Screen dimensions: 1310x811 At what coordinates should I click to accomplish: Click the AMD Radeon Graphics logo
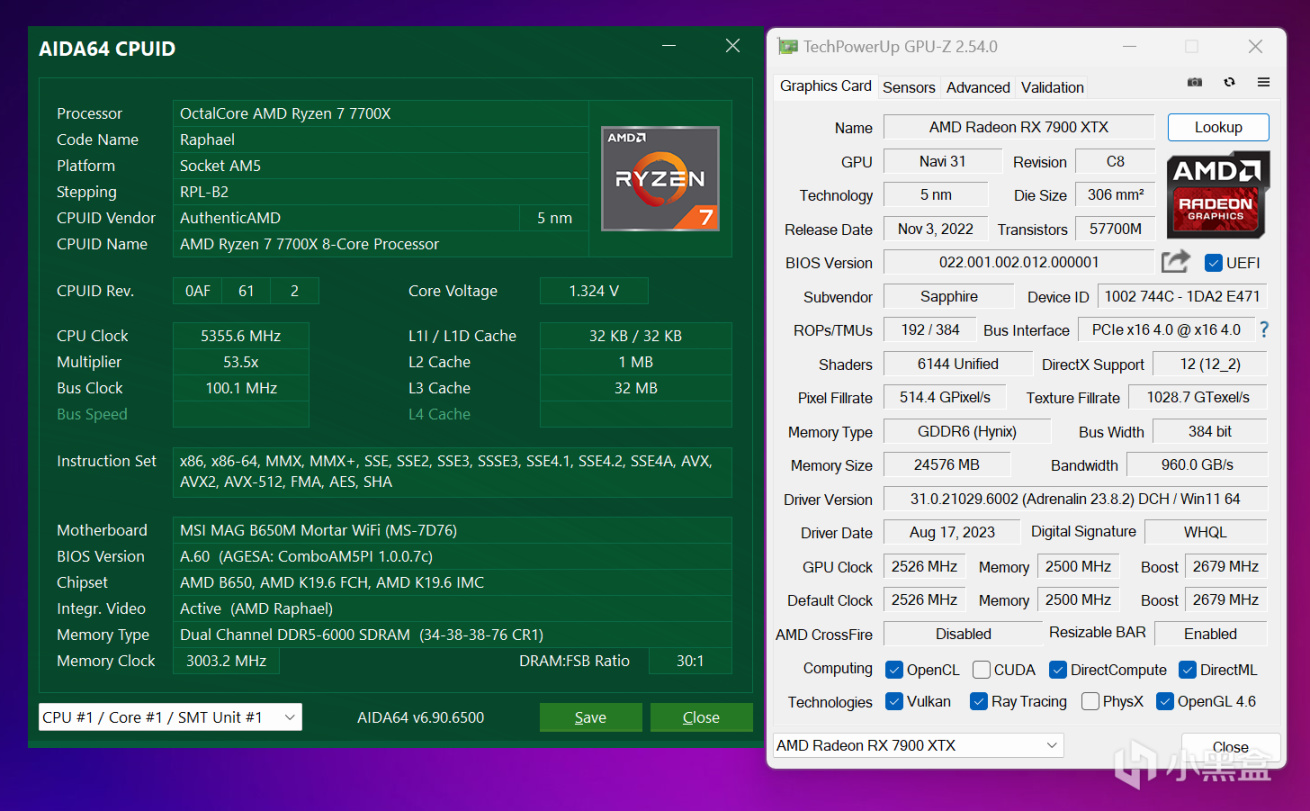pos(1218,195)
